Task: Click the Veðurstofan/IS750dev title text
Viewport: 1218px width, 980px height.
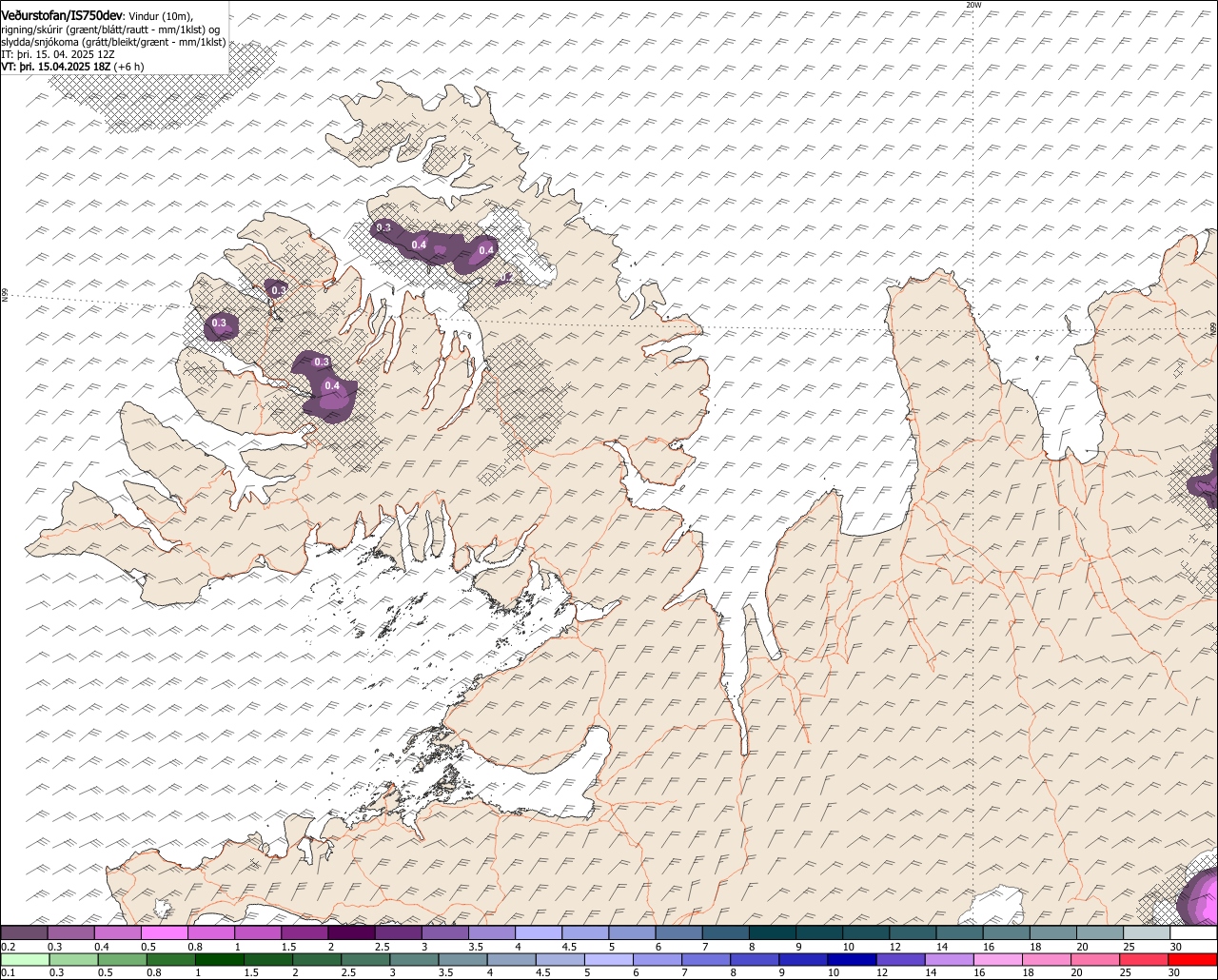Action: pyautogui.click(x=62, y=15)
